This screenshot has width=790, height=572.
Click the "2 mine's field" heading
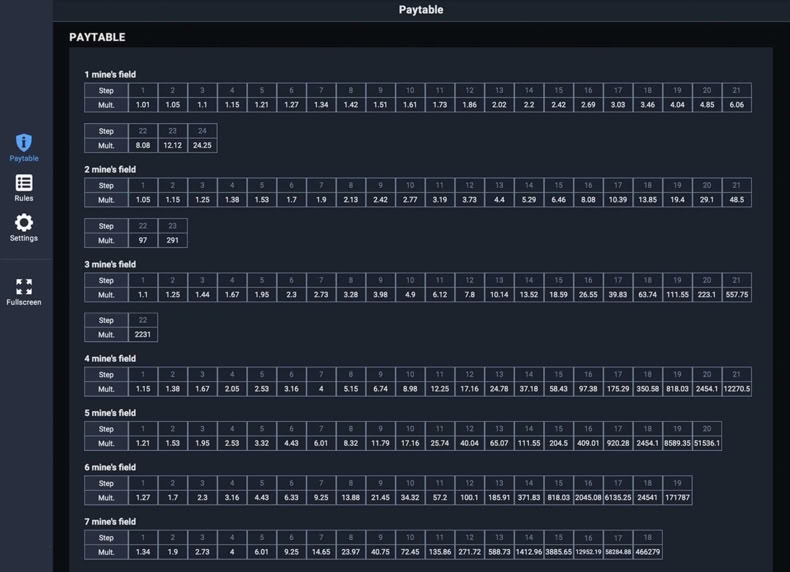[x=110, y=169]
